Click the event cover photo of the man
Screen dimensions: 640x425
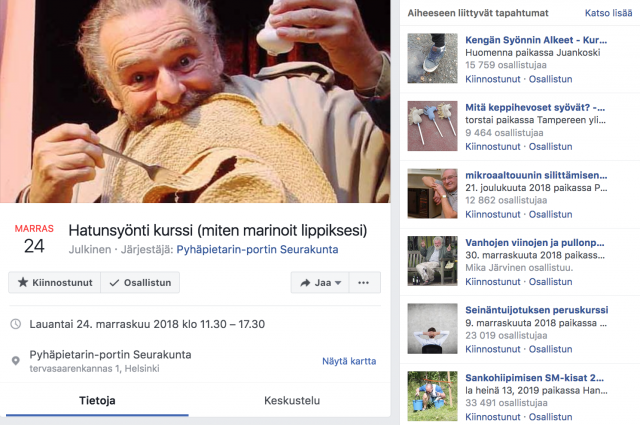point(195,100)
